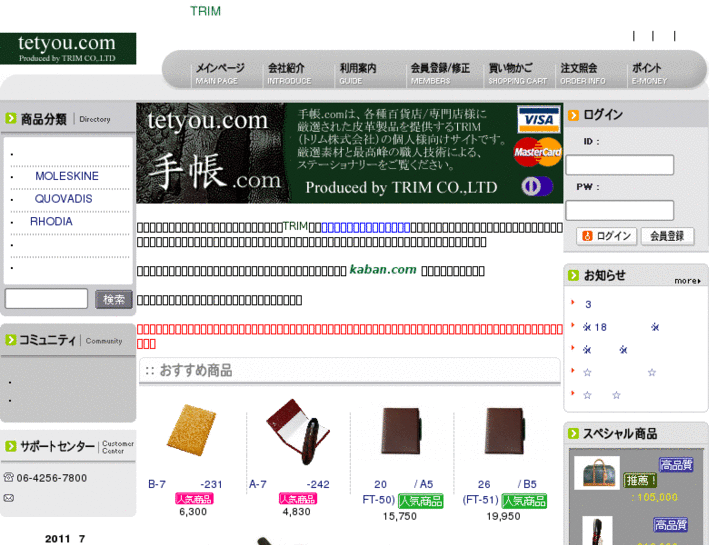Open the 注文照会 ORDER INFO menu
727x545 pixels.
(583, 74)
